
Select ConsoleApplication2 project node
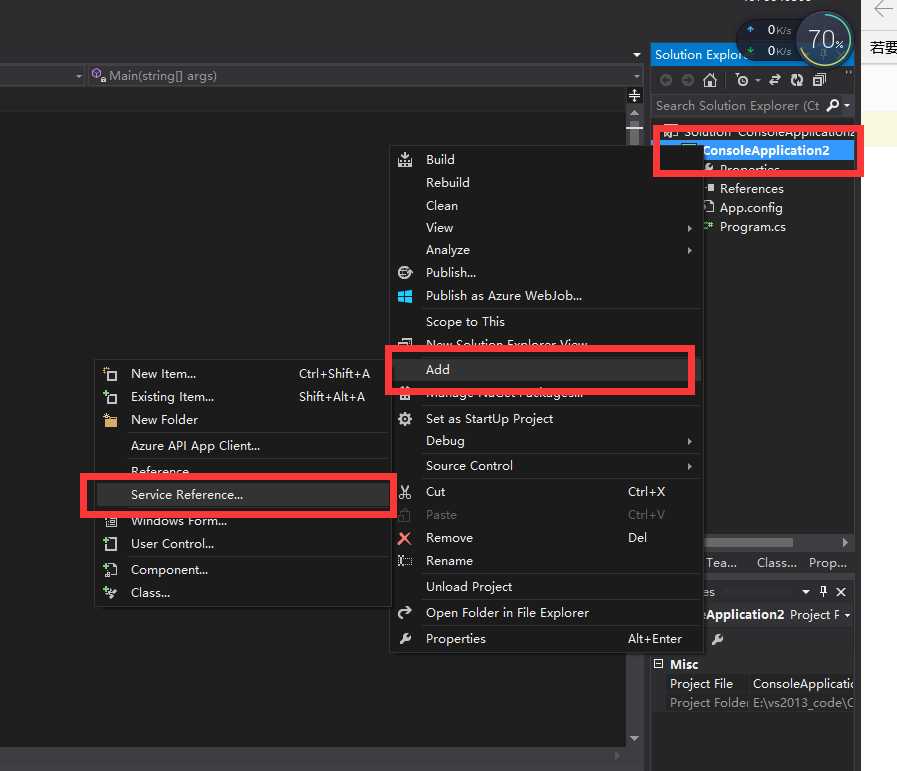(x=765, y=150)
